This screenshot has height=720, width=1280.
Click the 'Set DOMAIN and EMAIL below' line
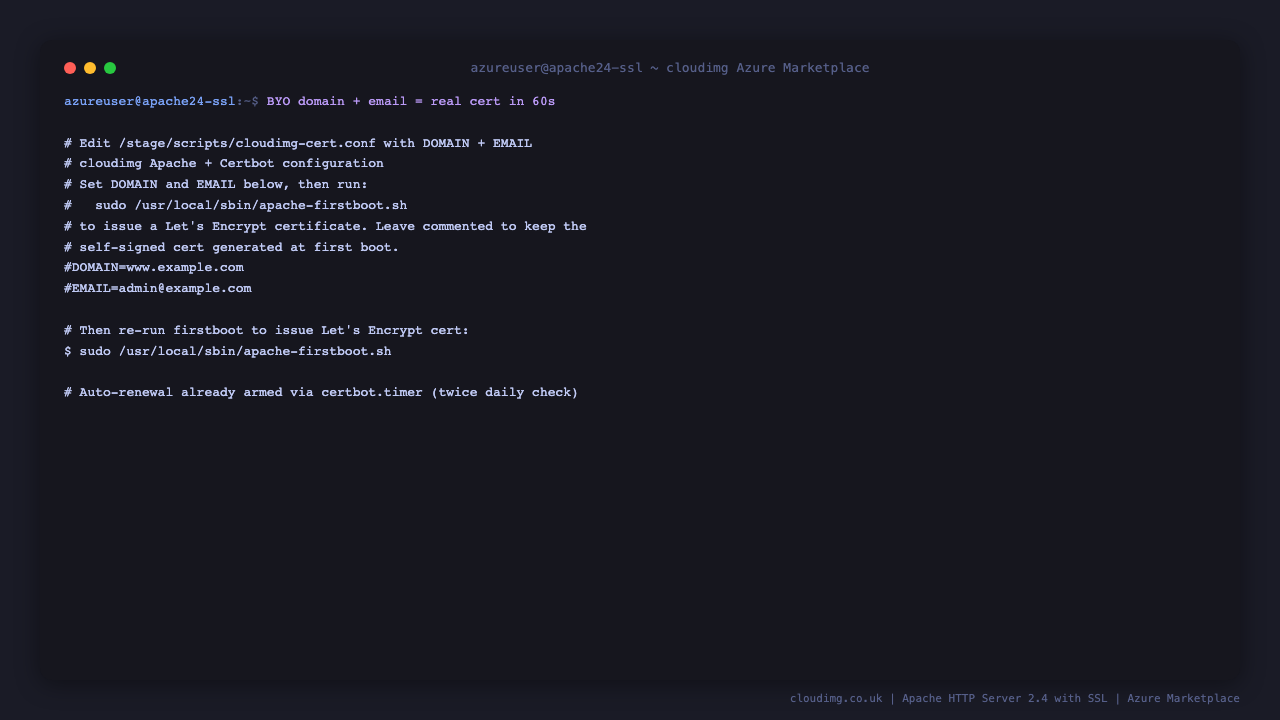[216, 185]
